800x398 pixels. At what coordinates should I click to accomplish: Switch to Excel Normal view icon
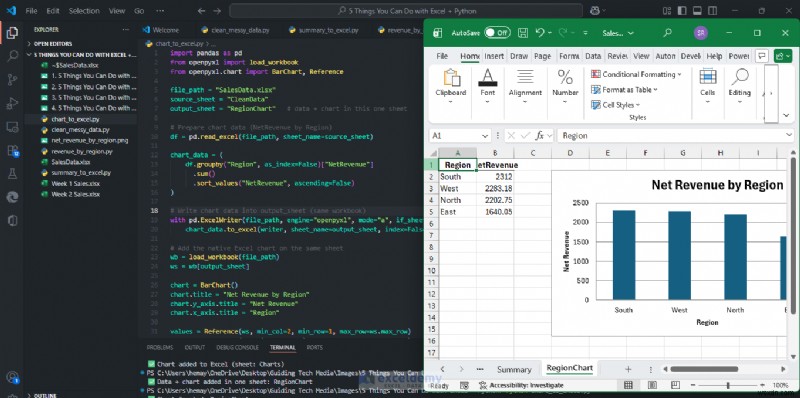point(629,385)
